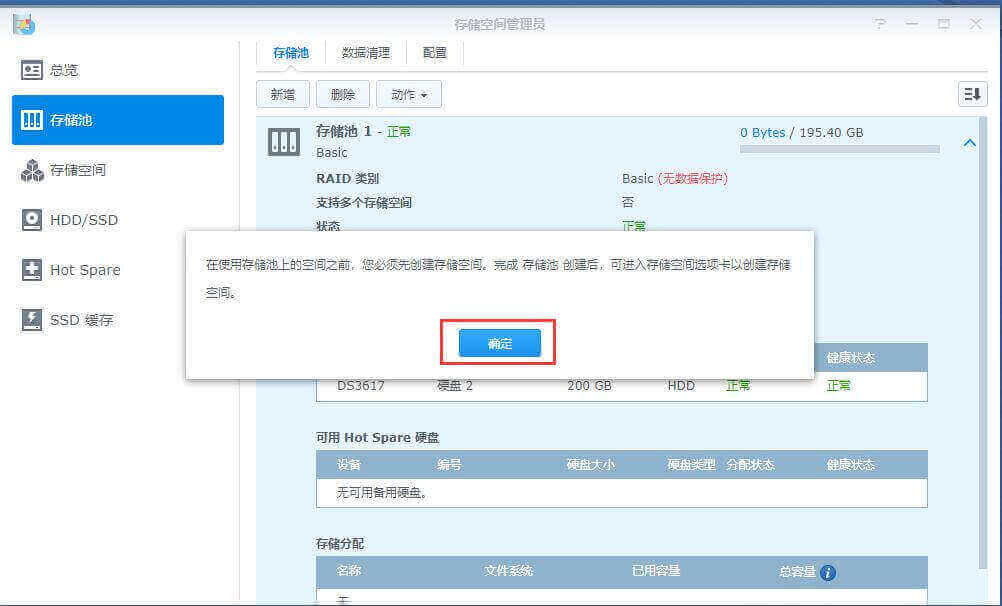Click the 200 GB size cell

pyautogui.click(x=589, y=385)
